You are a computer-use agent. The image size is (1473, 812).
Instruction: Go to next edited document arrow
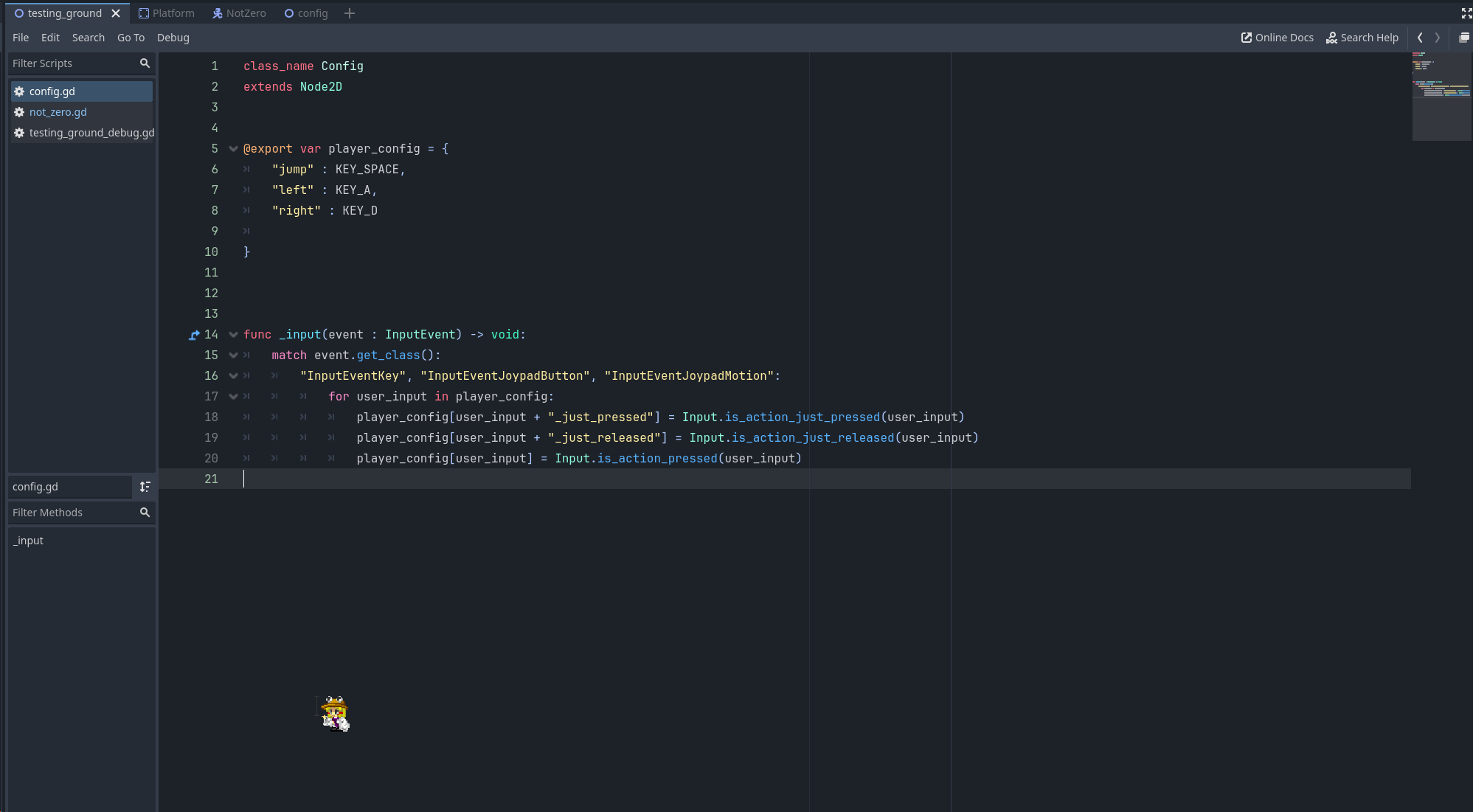click(1437, 38)
